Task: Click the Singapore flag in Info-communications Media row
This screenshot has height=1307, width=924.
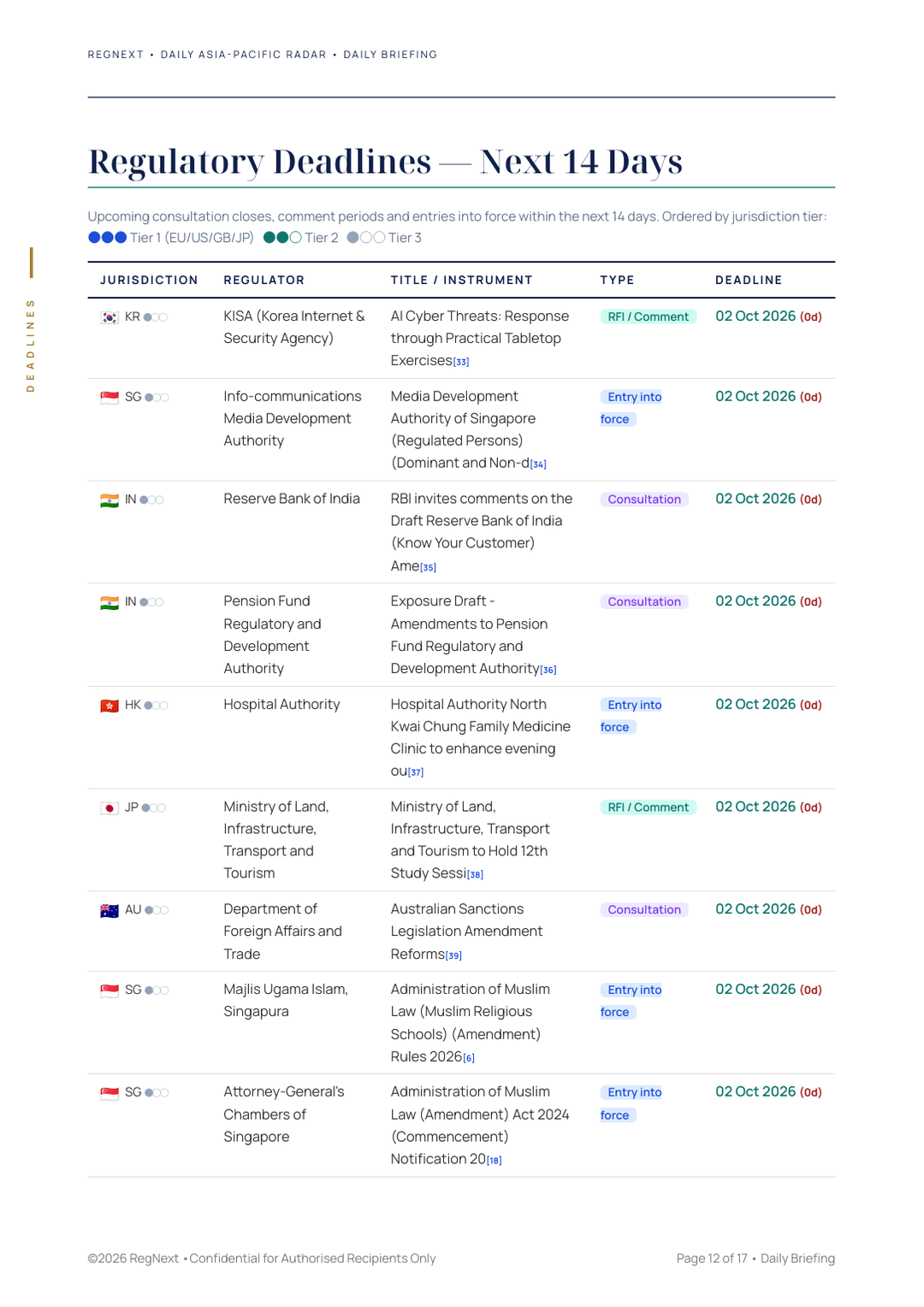Action: [x=110, y=398]
